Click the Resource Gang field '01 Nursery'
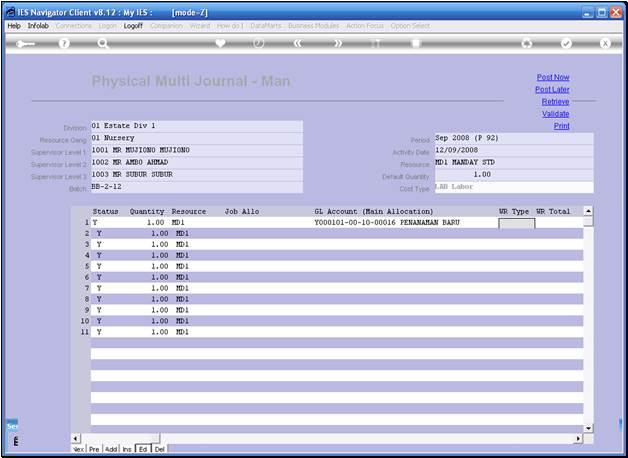 click(197, 138)
